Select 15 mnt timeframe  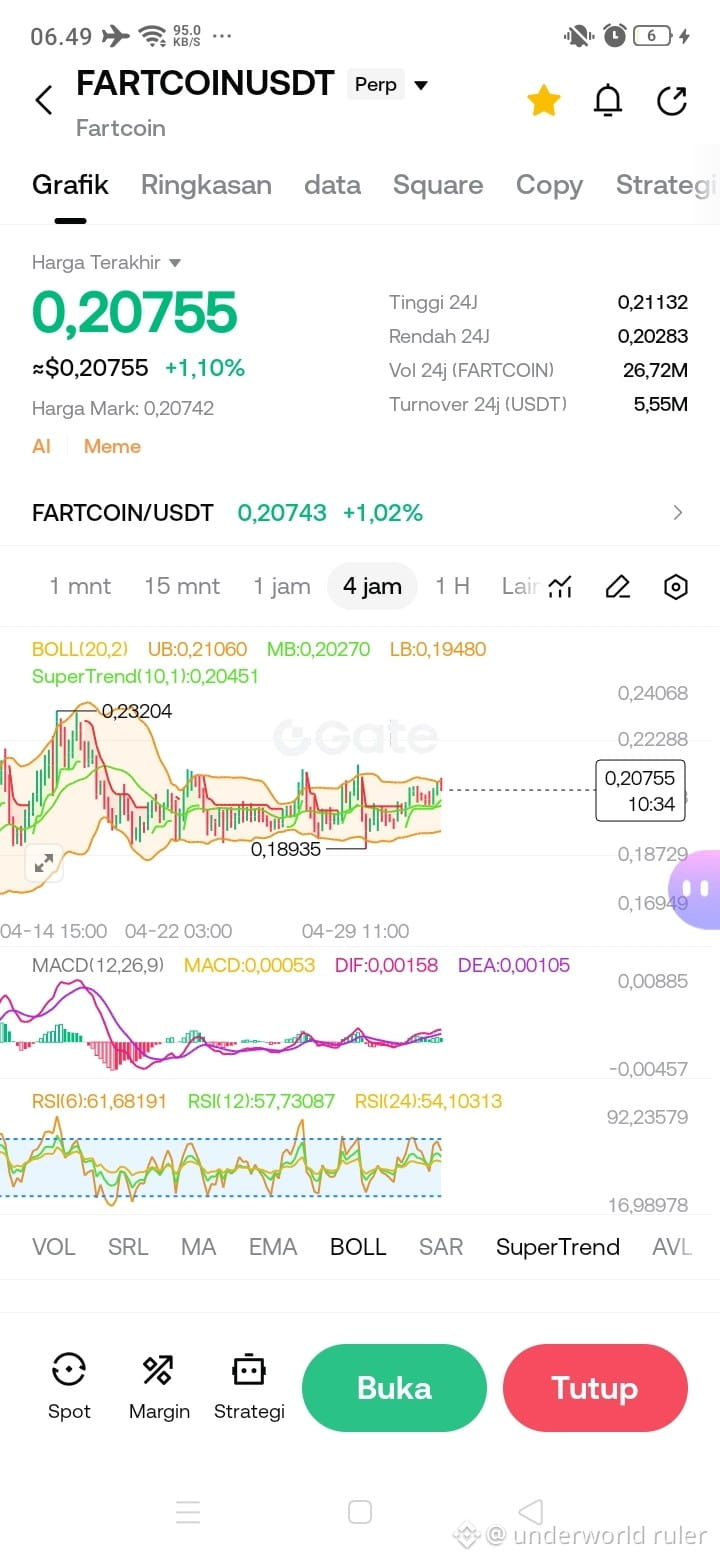tap(182, 586)
